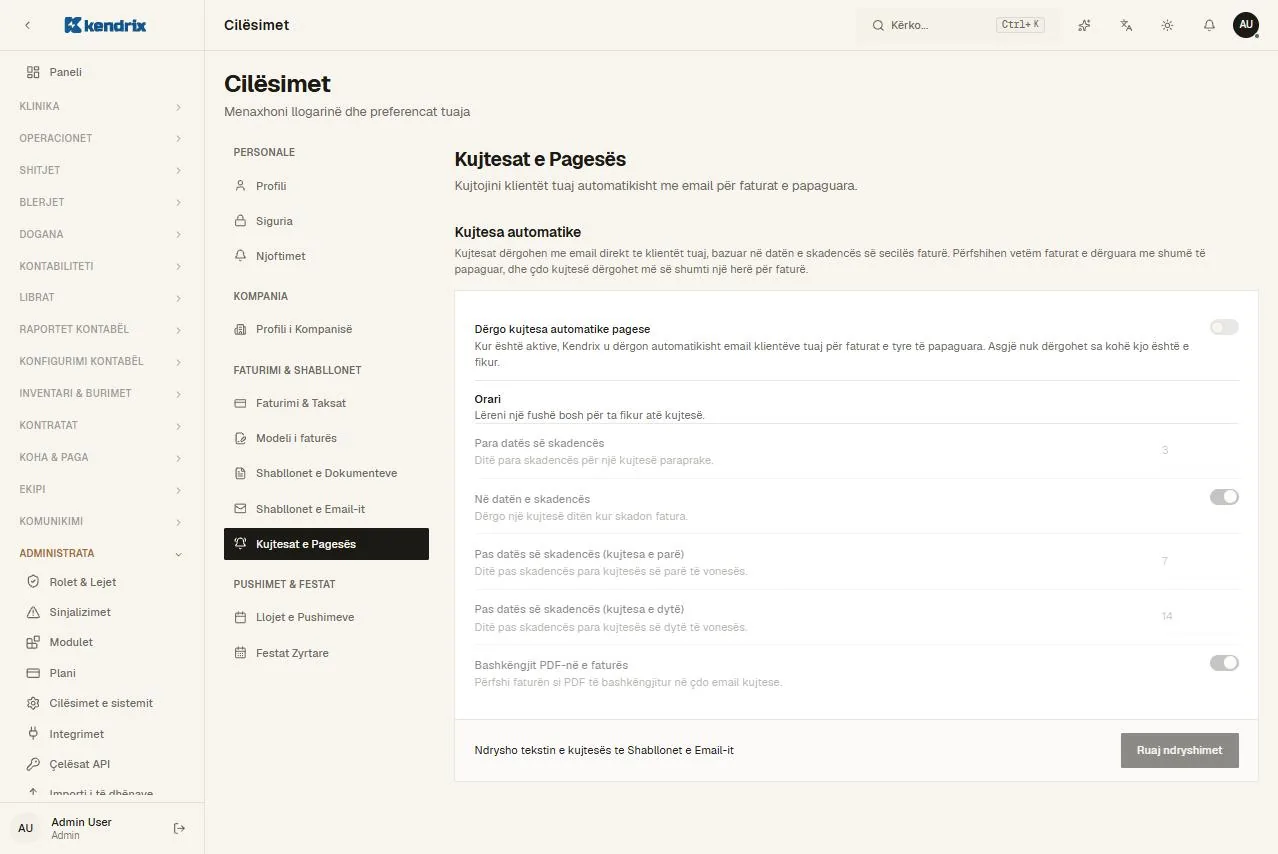
Task: Open the language translation icon
Action: pyautogui.click(x=1126, y=25)
